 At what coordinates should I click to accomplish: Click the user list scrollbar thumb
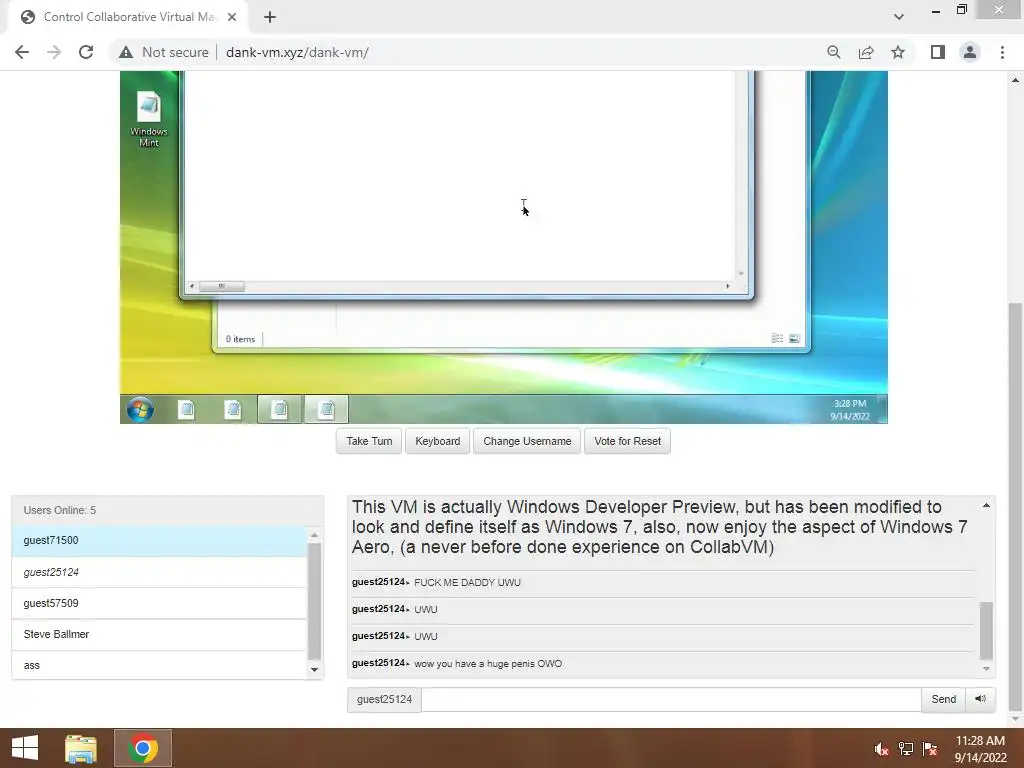pos(314,601)
